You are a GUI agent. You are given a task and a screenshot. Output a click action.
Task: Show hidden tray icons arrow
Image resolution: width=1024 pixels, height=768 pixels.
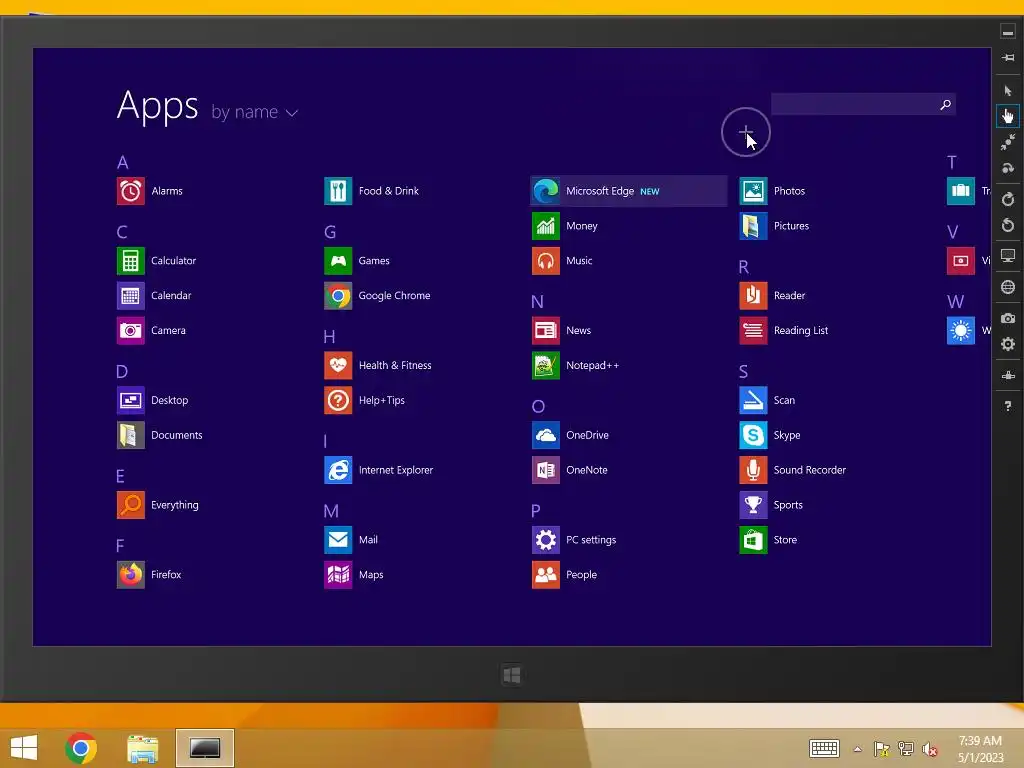click(857, 750)
